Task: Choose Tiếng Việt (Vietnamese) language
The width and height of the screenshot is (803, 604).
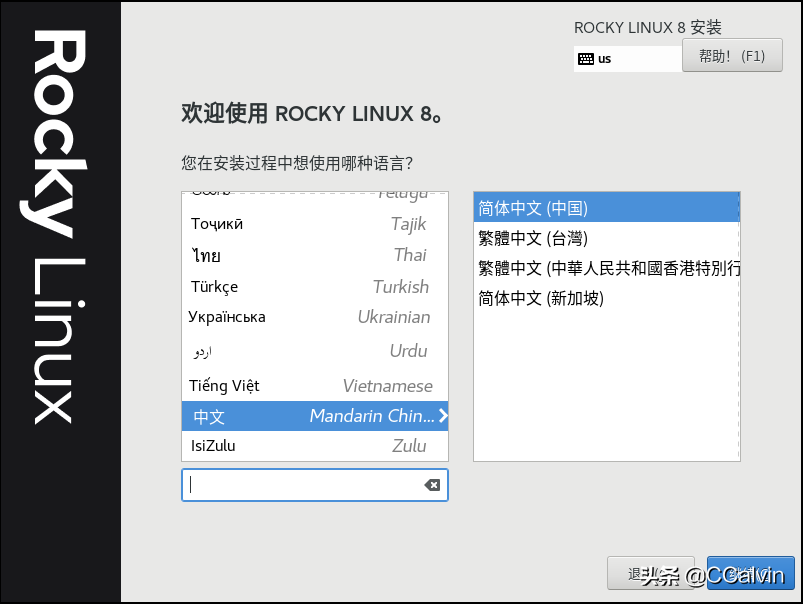Action: [314, 386]
